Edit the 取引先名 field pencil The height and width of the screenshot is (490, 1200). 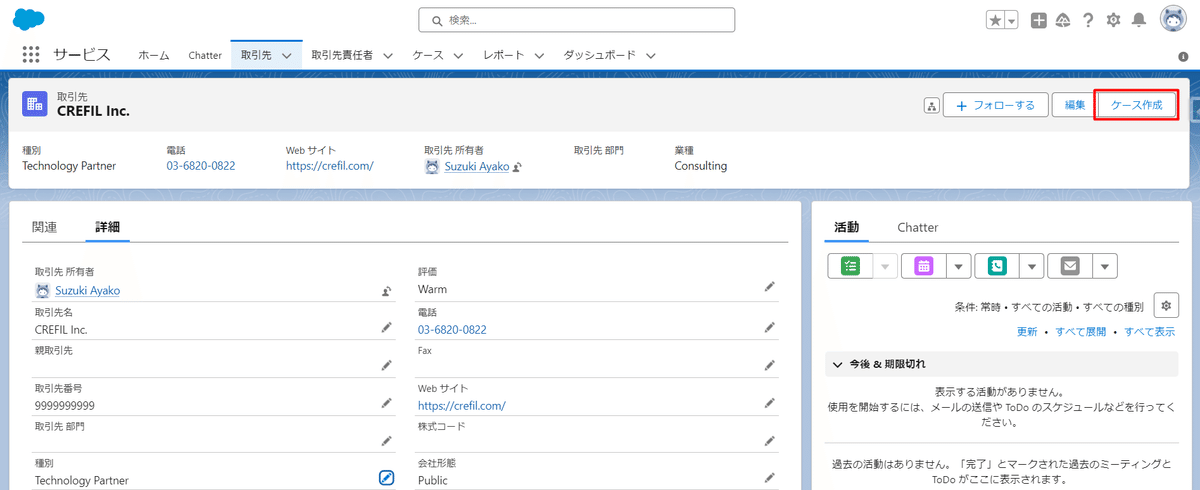click(x=387, y=327)
